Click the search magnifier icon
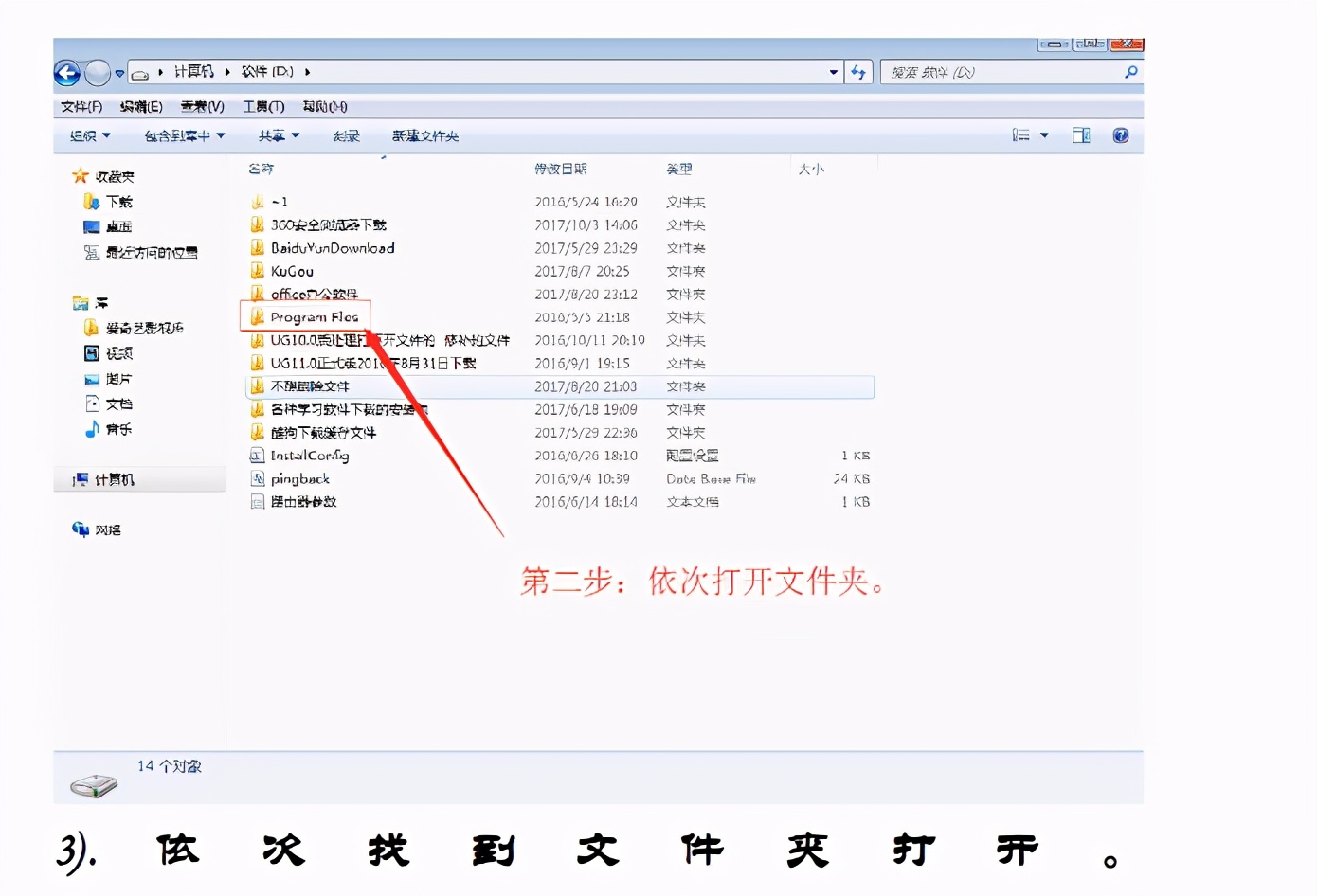Screen dimensions: 1317x896 click(x=1130, y=72)
